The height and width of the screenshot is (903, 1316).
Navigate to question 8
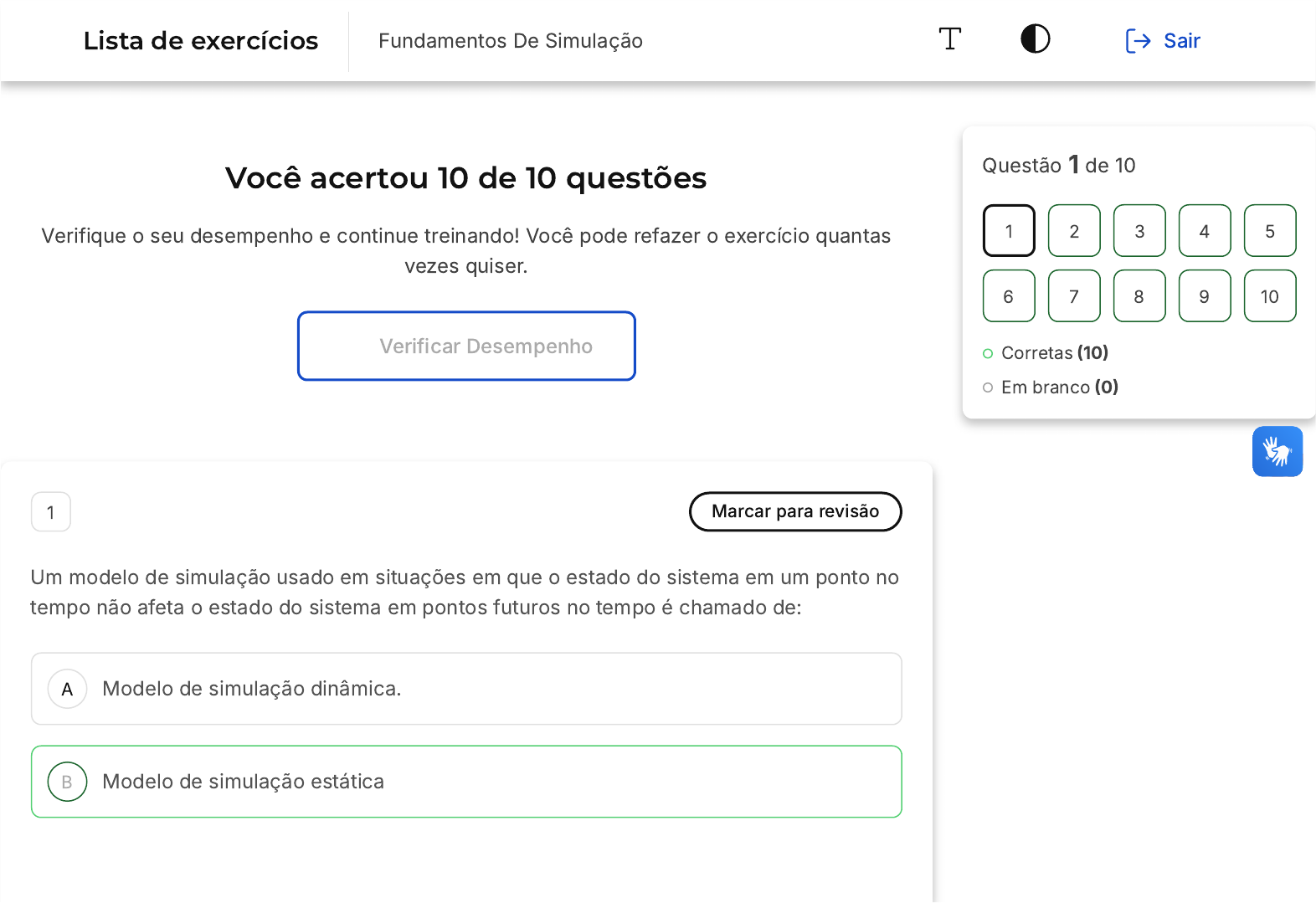coord(1139,296)
